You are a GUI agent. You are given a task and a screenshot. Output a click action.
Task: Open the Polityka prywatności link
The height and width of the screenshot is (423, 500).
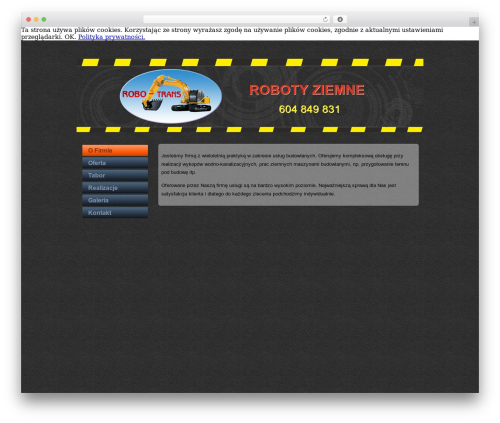pyautogui.click(x=111, y=37)
